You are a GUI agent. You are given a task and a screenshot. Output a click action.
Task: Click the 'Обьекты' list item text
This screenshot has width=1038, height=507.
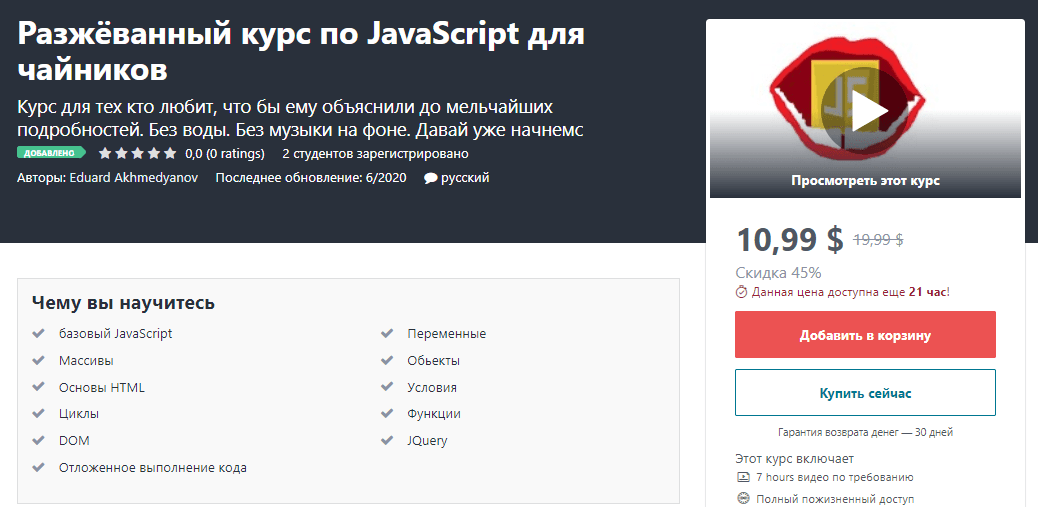coord(434,361)
